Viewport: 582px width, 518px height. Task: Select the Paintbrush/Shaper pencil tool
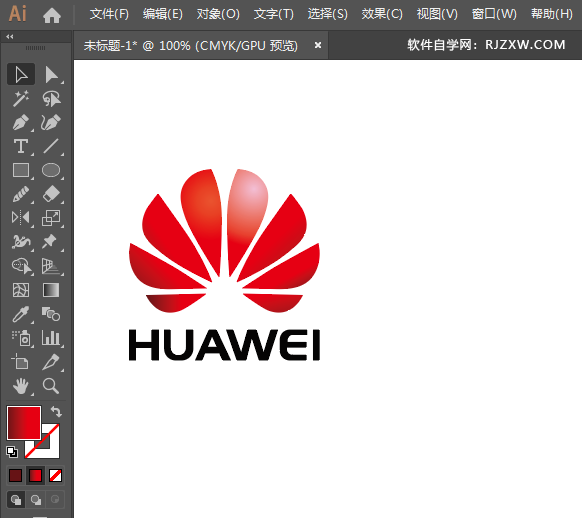[x=21, y=194]
